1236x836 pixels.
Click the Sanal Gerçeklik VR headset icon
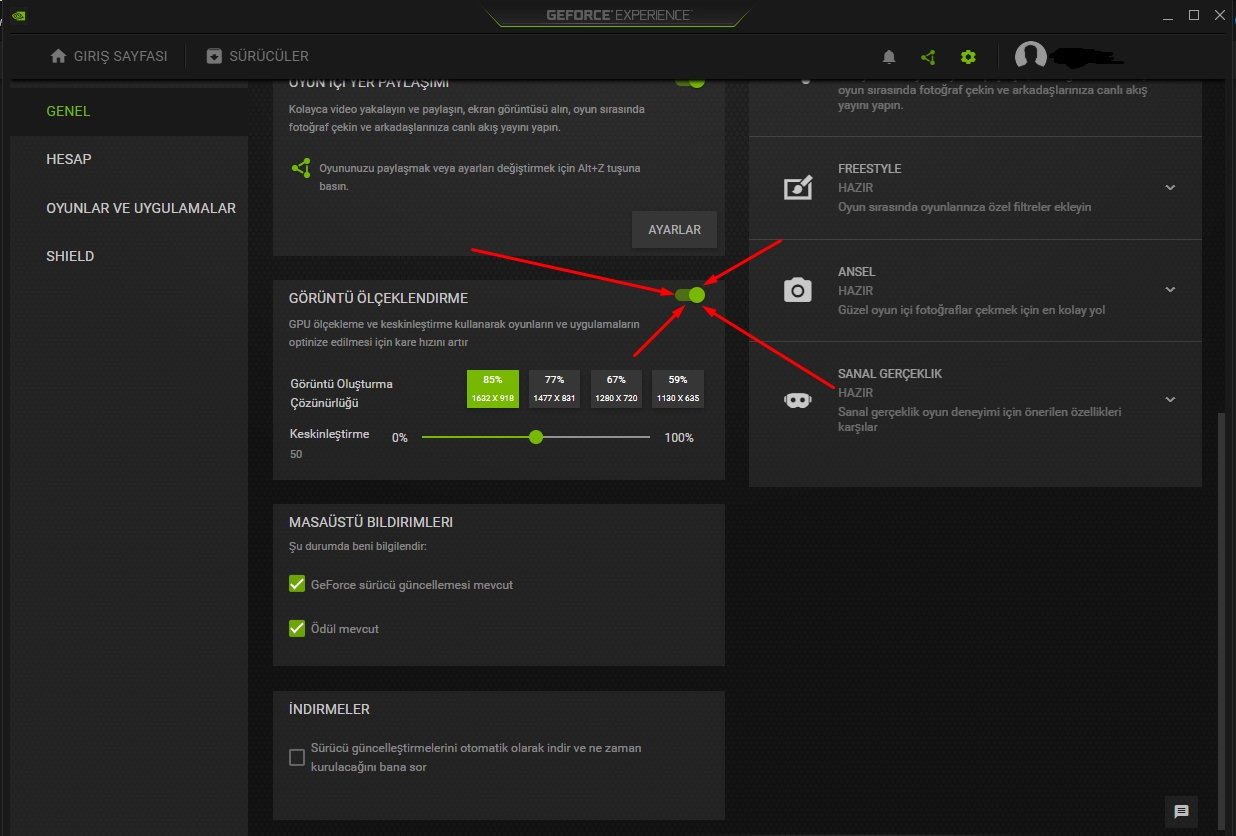[x=797, y=400]
